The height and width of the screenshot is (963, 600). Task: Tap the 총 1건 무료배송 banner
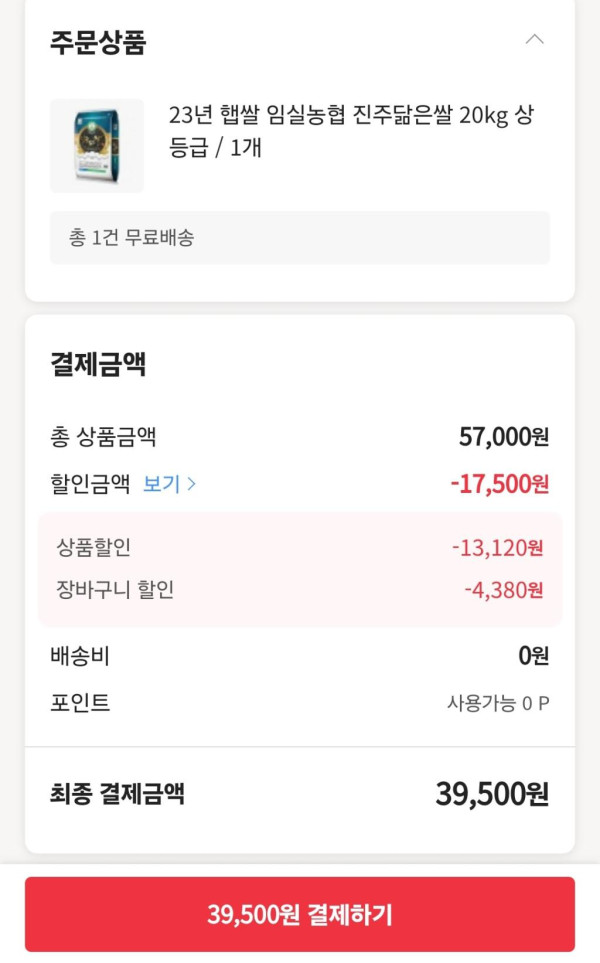tap(300, 238)
